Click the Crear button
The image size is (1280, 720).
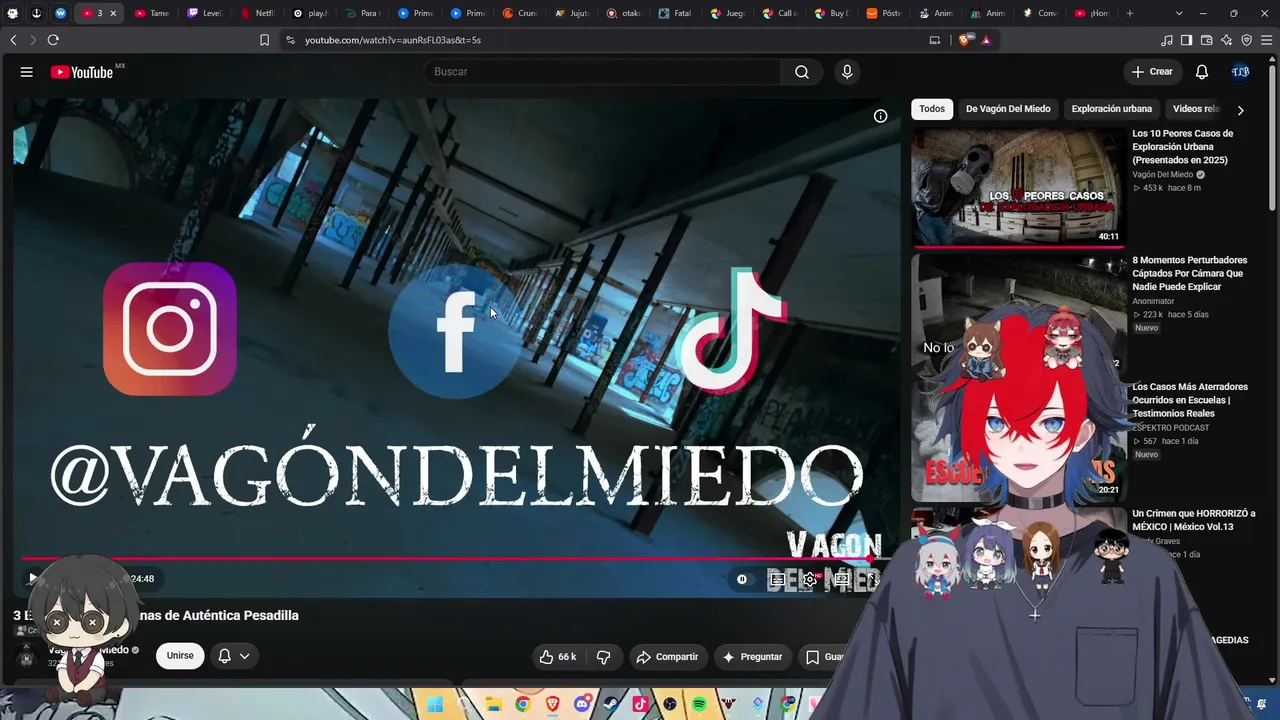[1152, 72]
